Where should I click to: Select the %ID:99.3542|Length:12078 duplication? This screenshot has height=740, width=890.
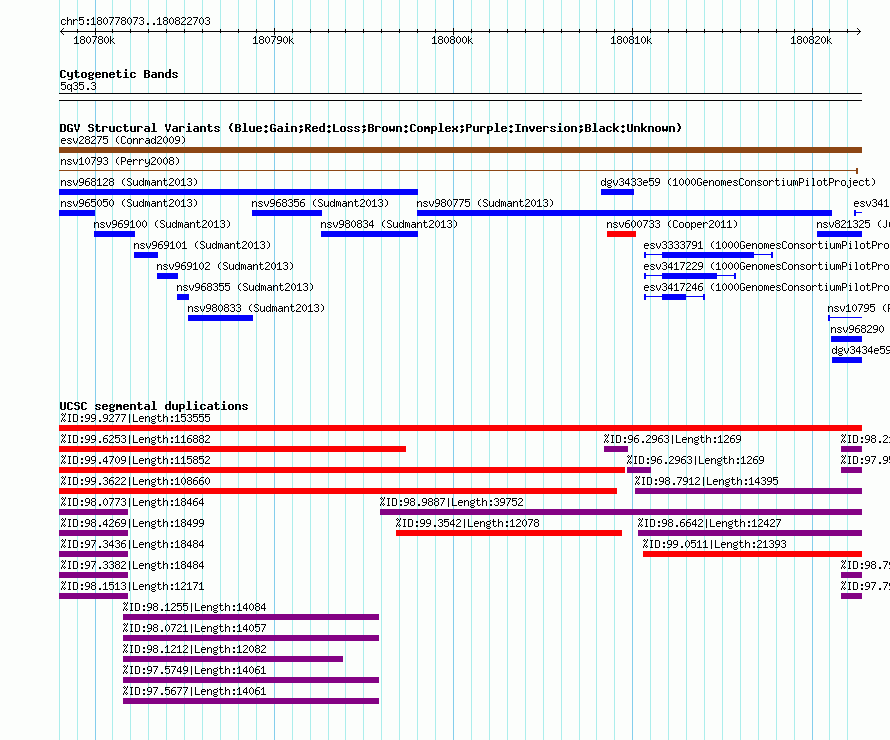click(x=509, y=533)
